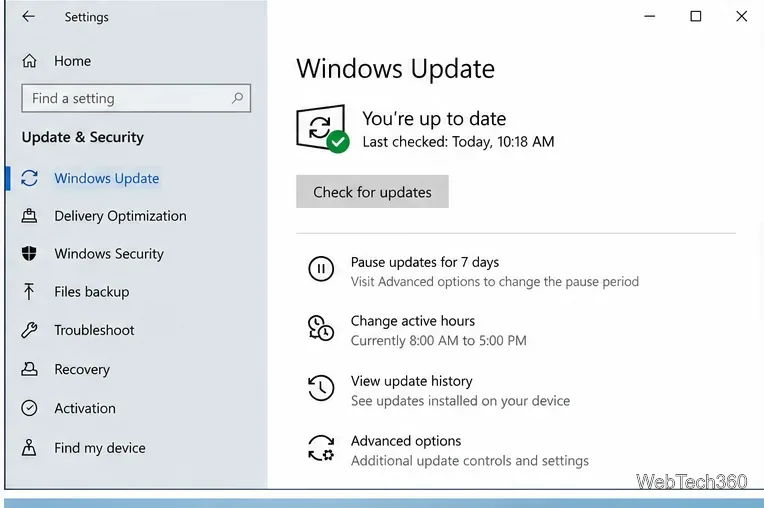Open View update history
Viewport: 764px width, 508px height.
pos(412,381)
